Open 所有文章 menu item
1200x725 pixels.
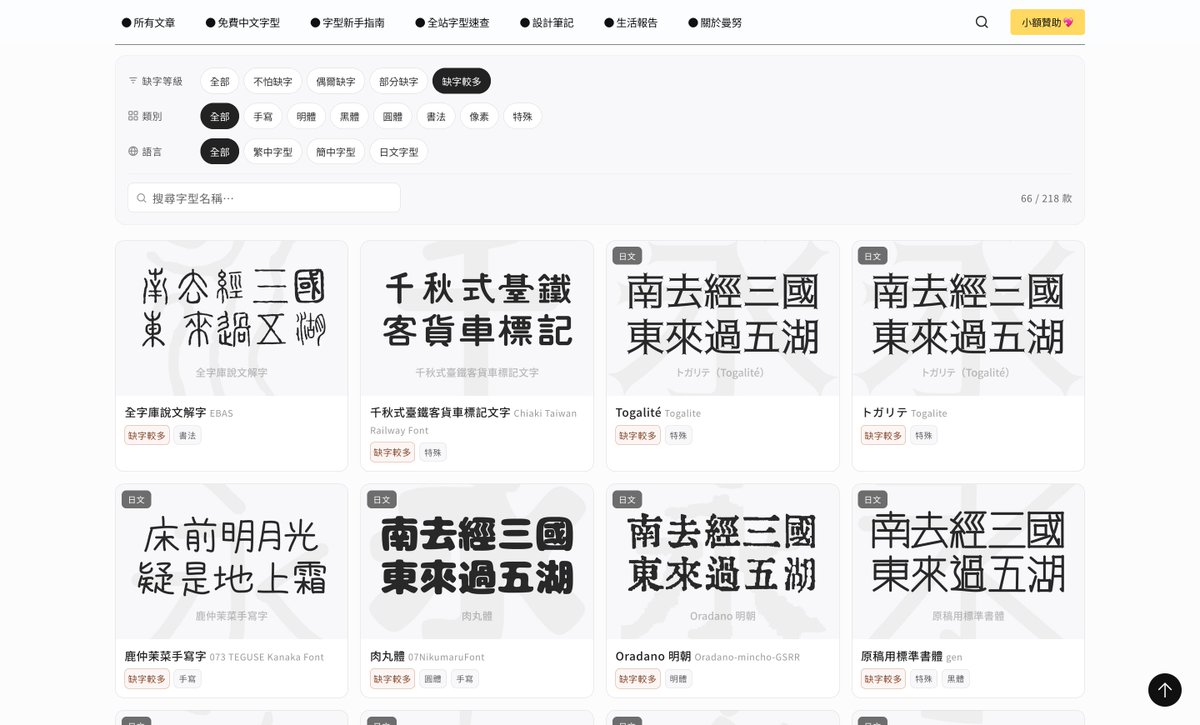coord(148,22)
